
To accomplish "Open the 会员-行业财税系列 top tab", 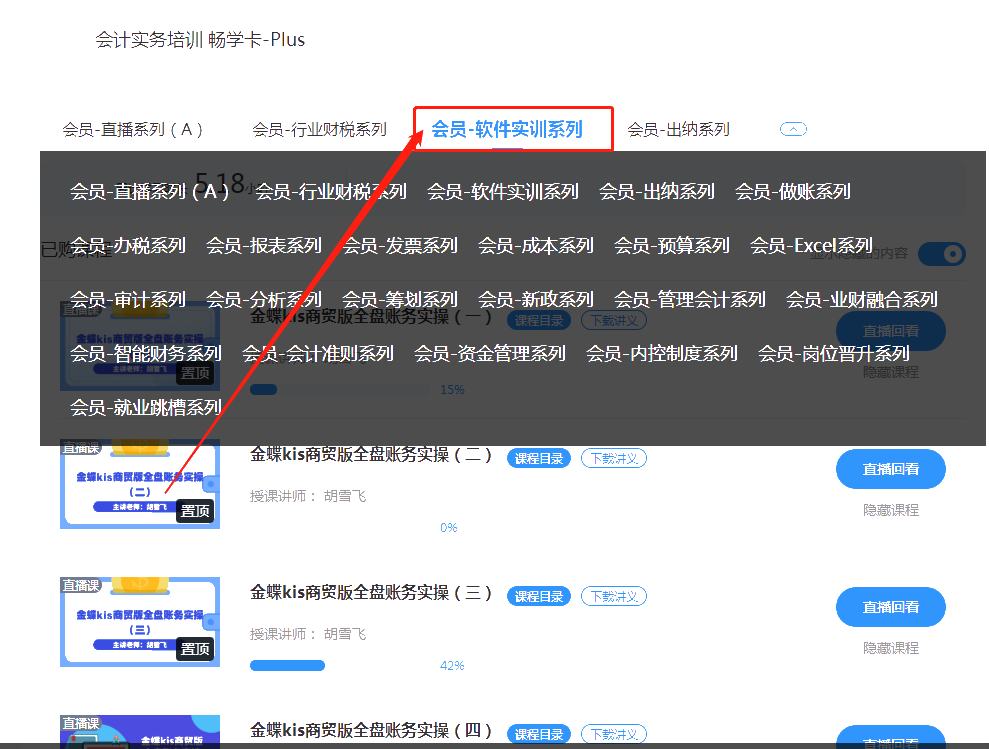I will pyautogui.click(x=319, y=129).
